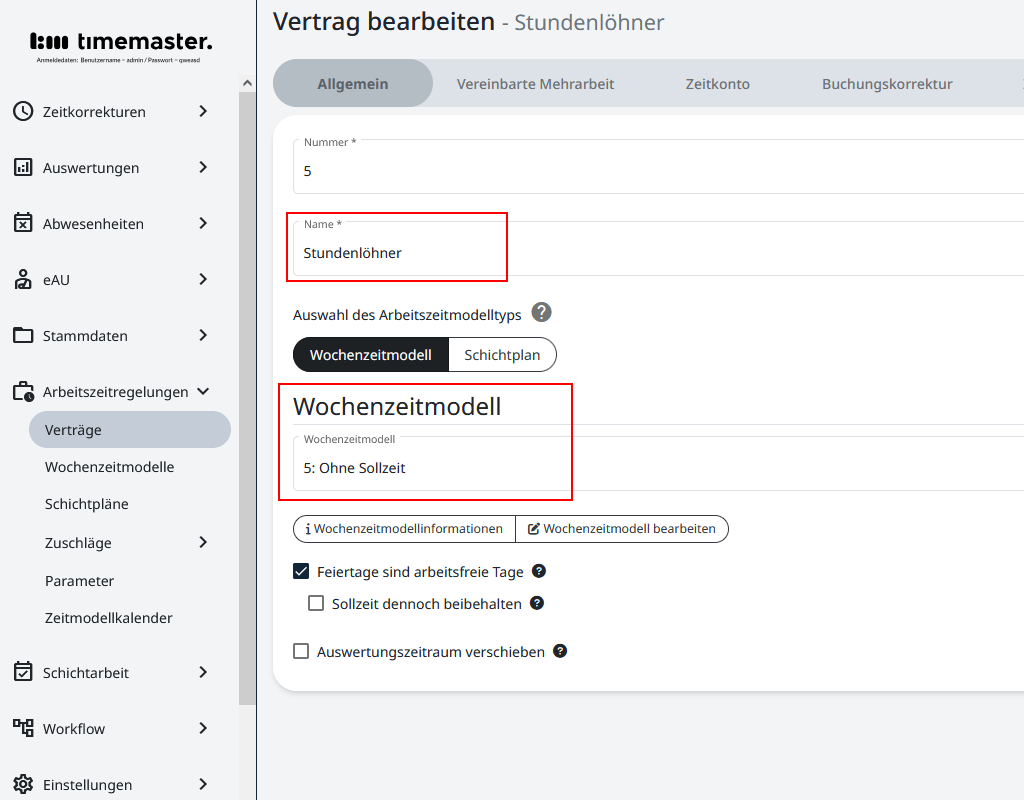Switch to the Zeitkonto tab

(x=717, y=84)
